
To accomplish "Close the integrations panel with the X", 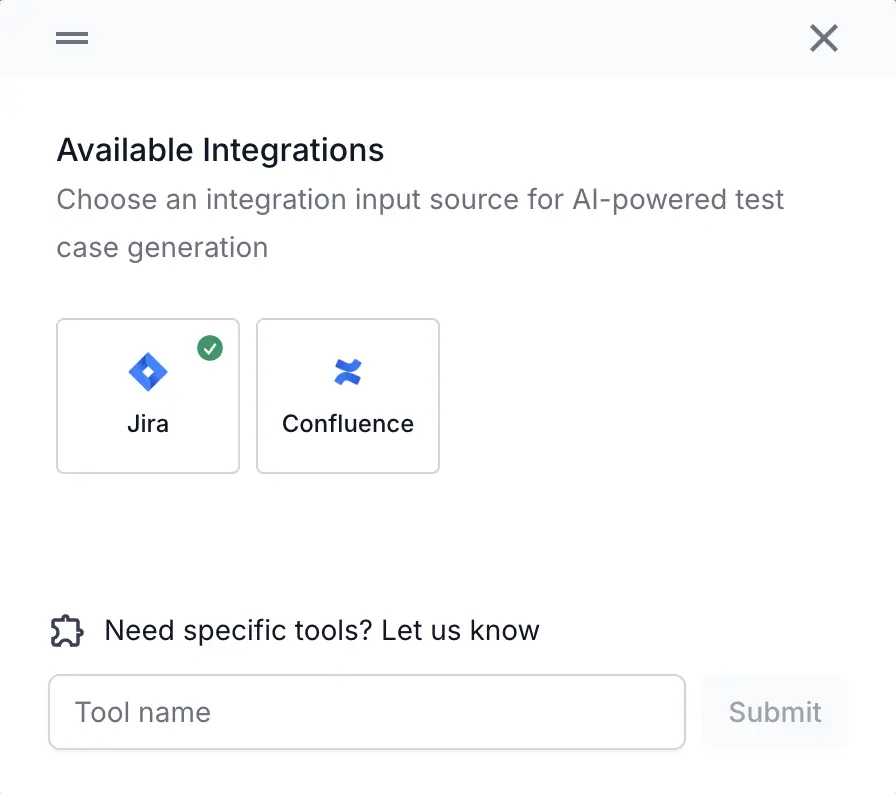I will [823, 38].
